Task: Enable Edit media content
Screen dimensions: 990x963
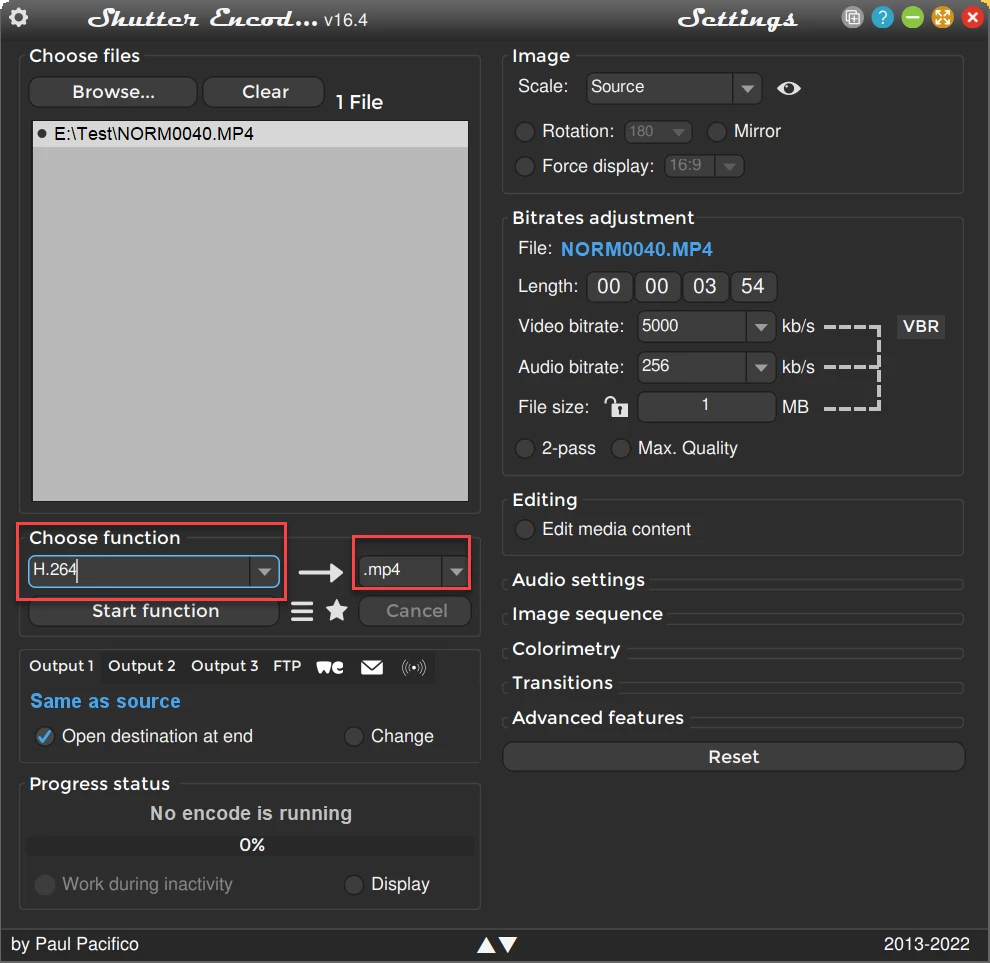Action: (x=525, y=529)
